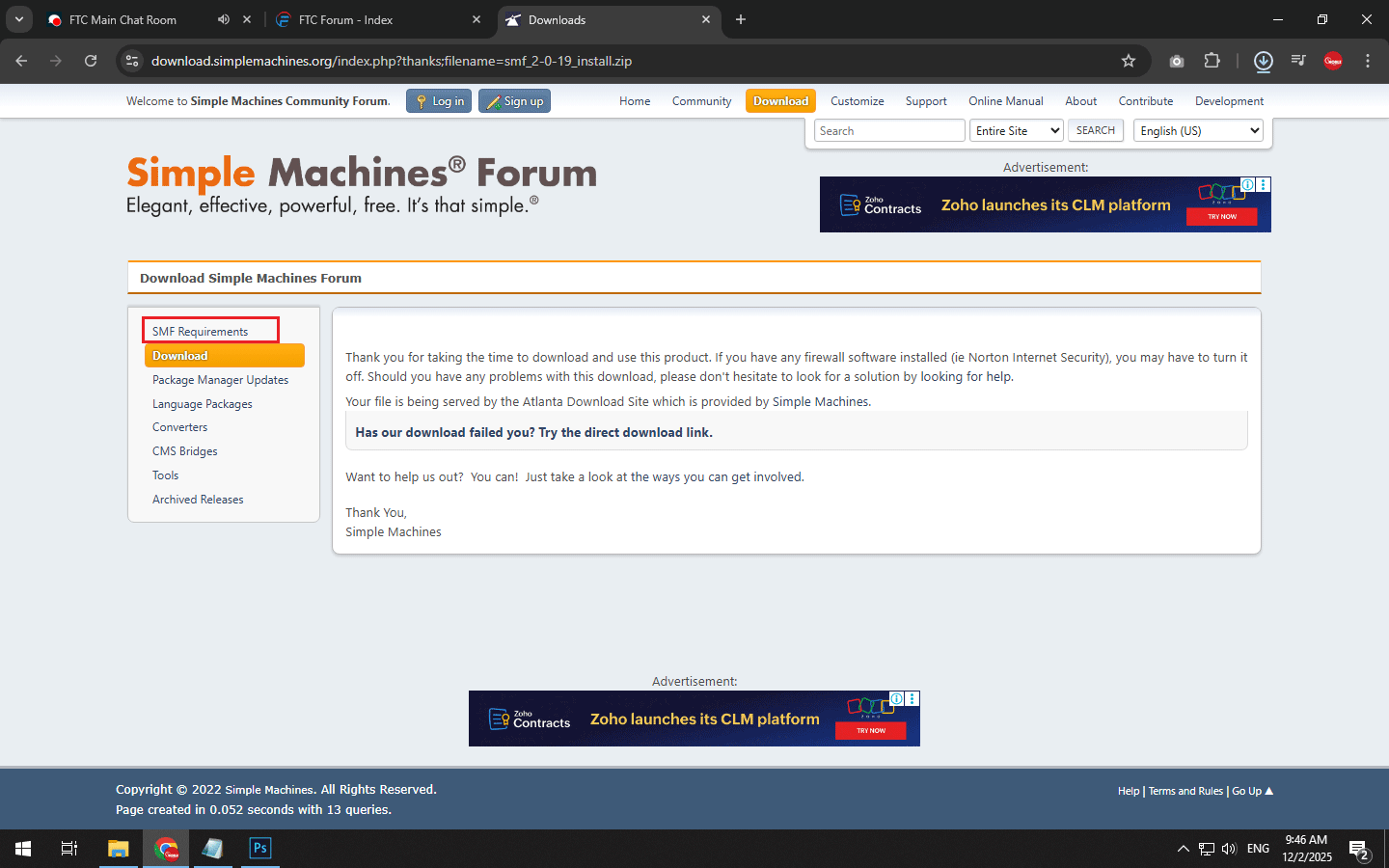Click the tab search chevron button
1389x868 pixels.
click(18, 19)
